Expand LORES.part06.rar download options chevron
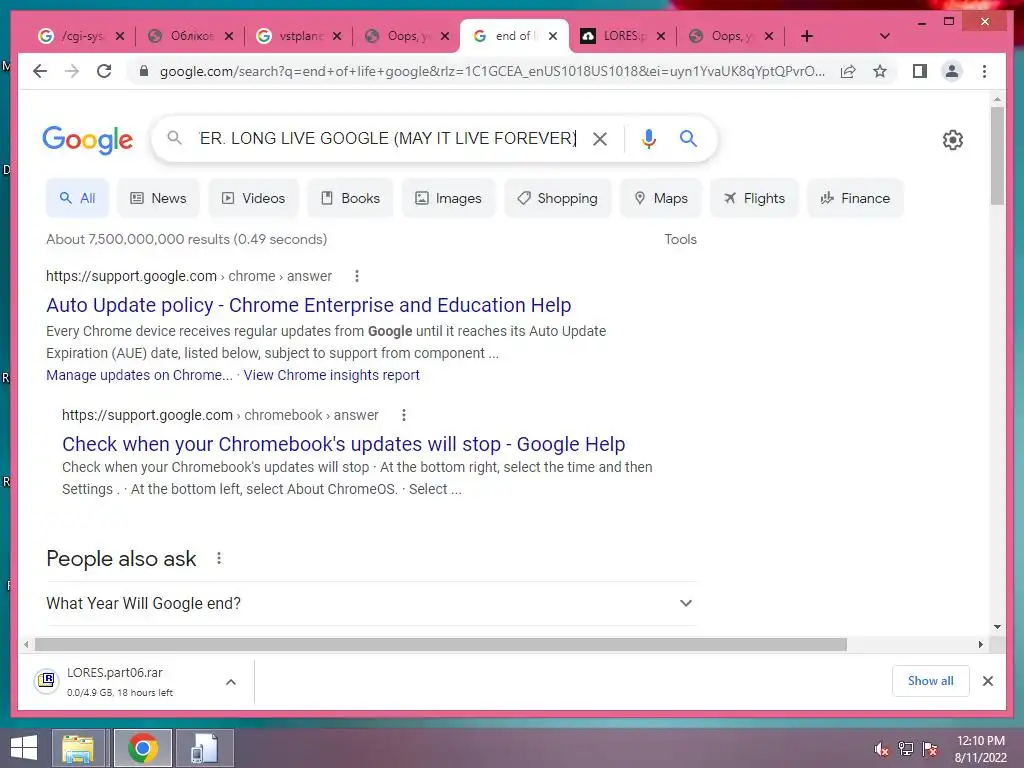1024x768 pixels. (x=231, y=682)
